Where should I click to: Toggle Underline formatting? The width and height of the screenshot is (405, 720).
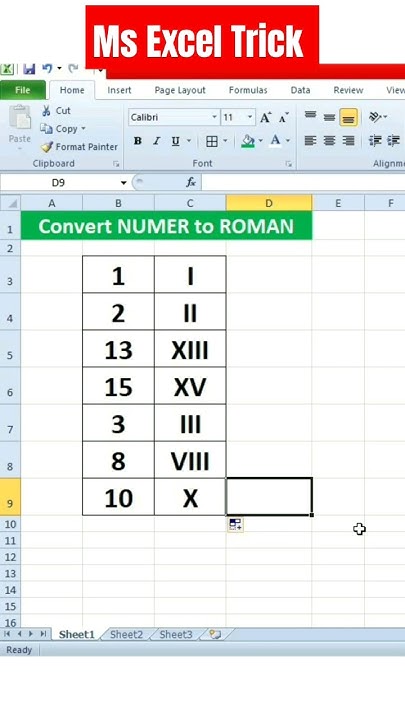pyautogui.click(x=175, y=141)
